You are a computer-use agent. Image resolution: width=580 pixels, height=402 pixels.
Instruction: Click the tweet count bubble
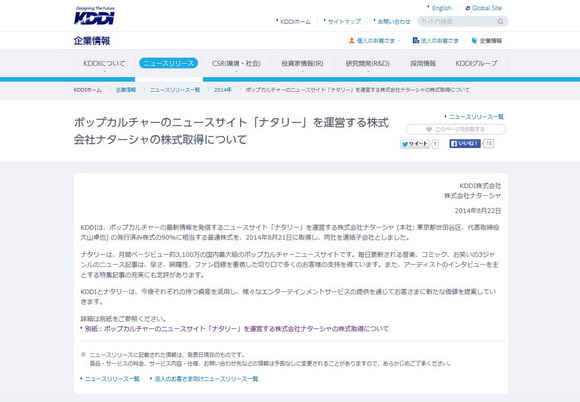tap(435, 144)
